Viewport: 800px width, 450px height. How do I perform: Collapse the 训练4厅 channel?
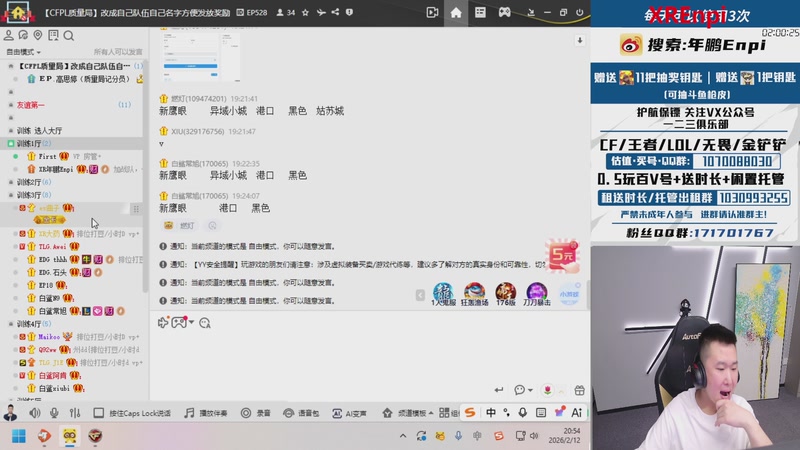(x=11, y=324)
